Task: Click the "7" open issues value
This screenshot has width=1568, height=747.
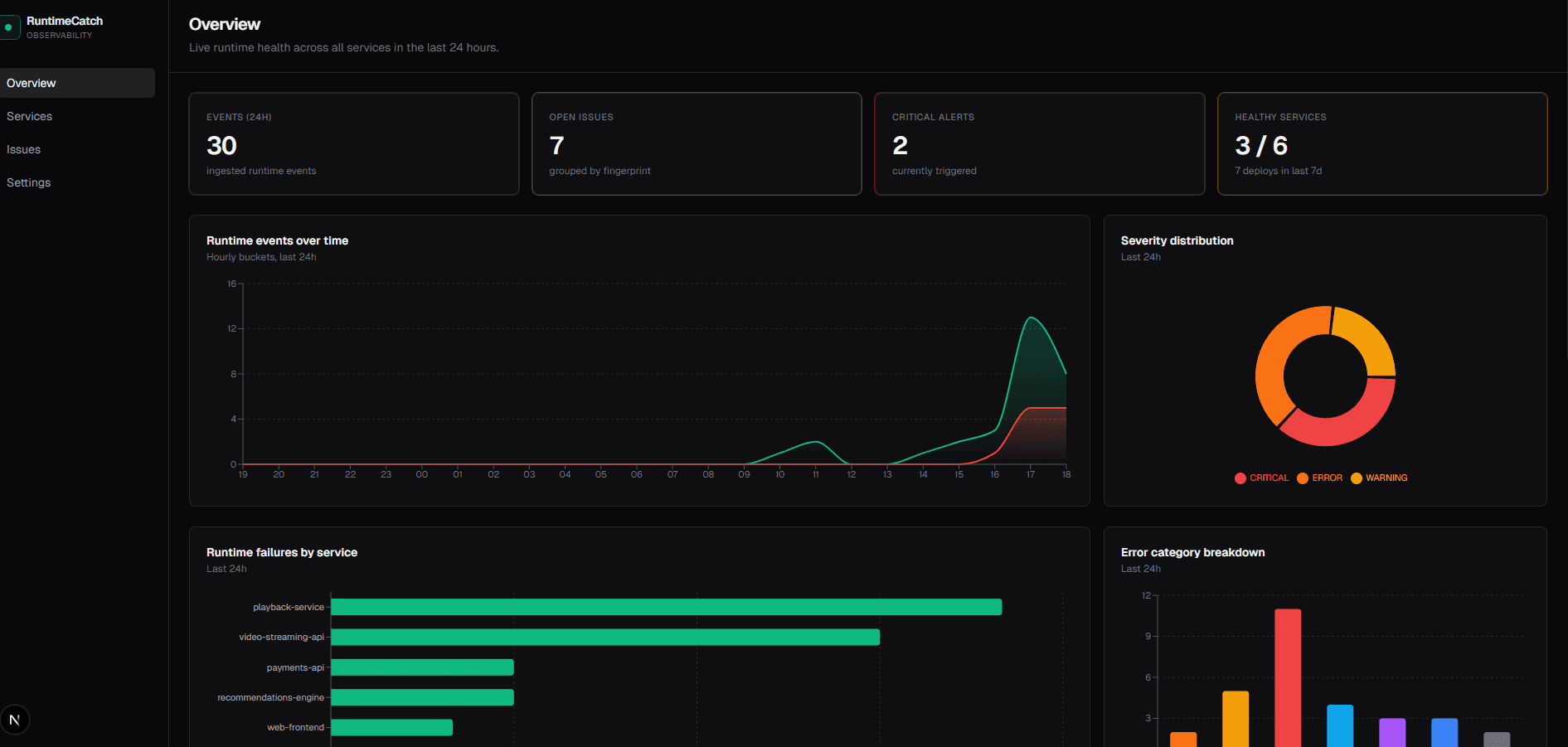Action: point(557,146)
